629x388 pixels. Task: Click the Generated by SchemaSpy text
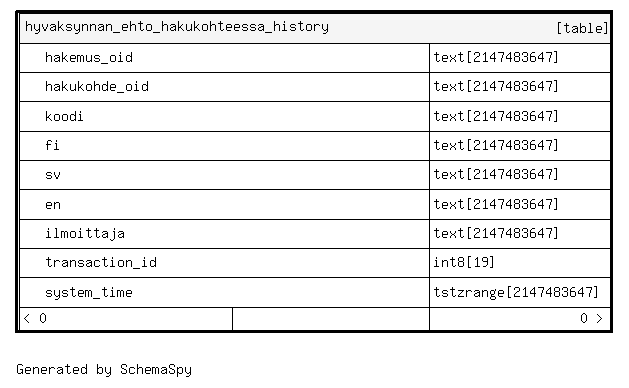[104, 370]
